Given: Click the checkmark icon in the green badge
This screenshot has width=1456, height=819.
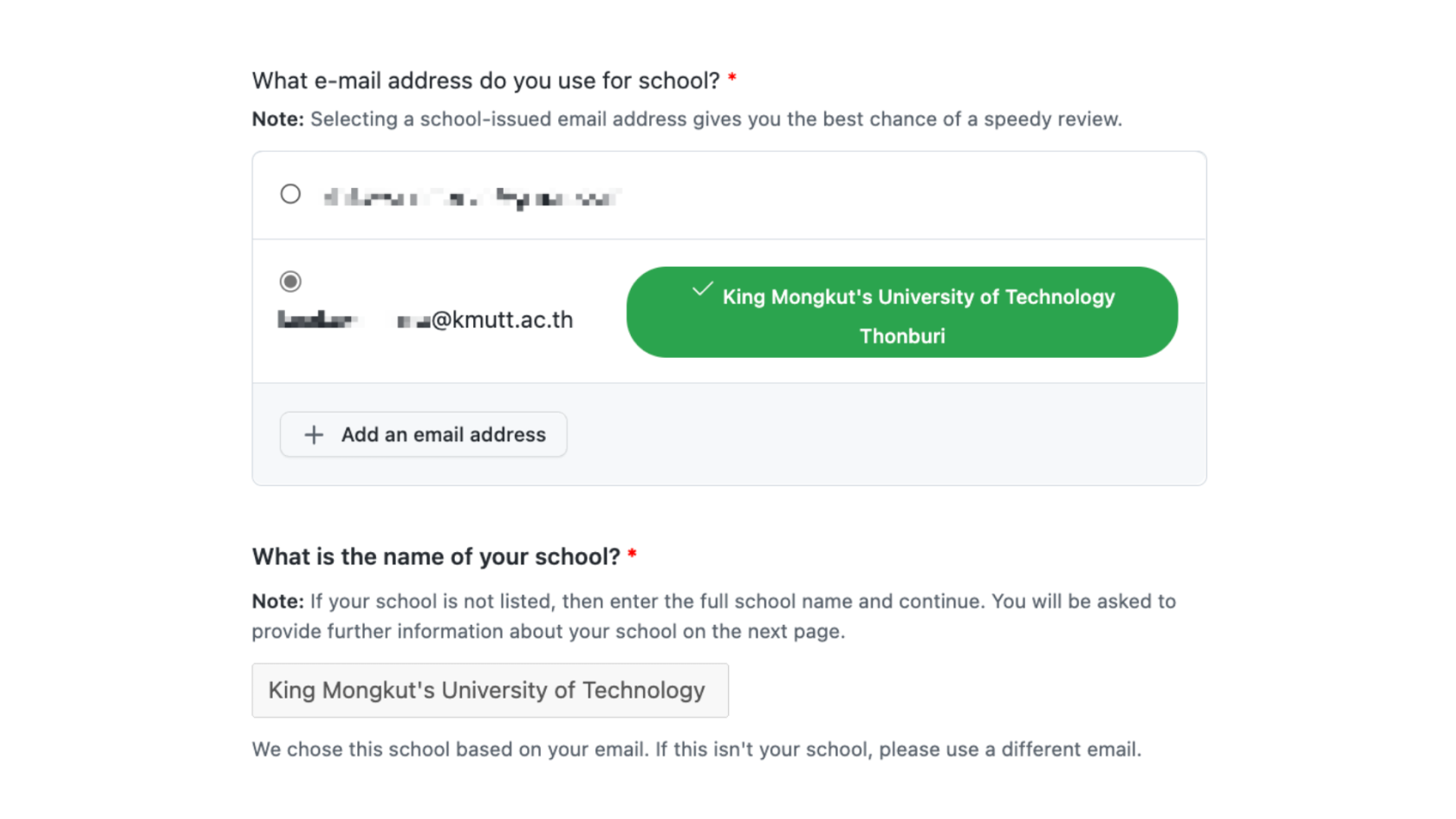Looking at the screenshot, I should click(x=703, y=289).
